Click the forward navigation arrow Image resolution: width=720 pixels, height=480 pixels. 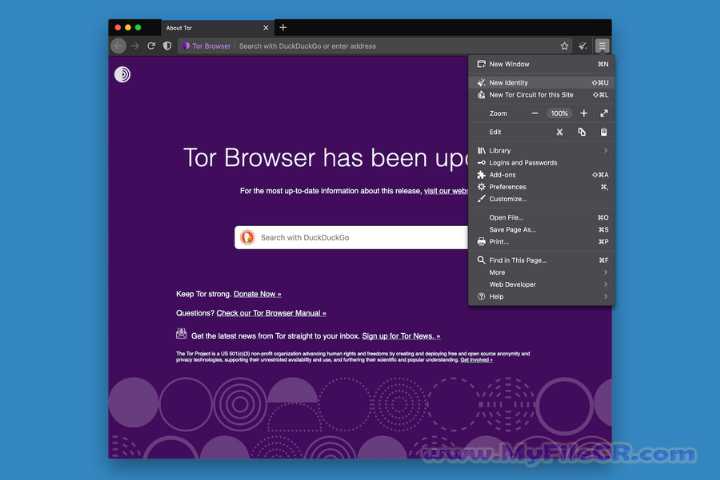(x=135, y=46)
